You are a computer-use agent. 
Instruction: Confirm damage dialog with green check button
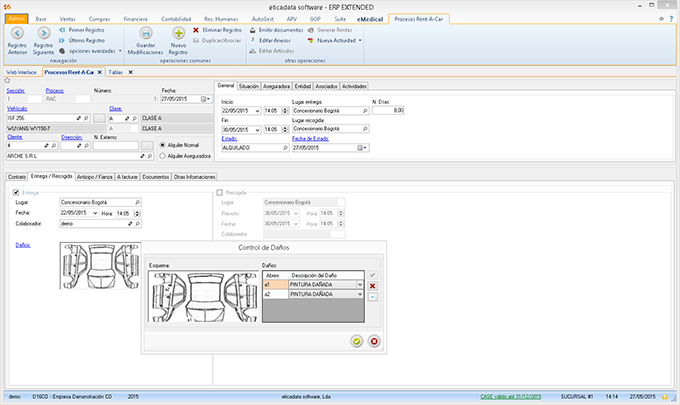coord(356,341)
